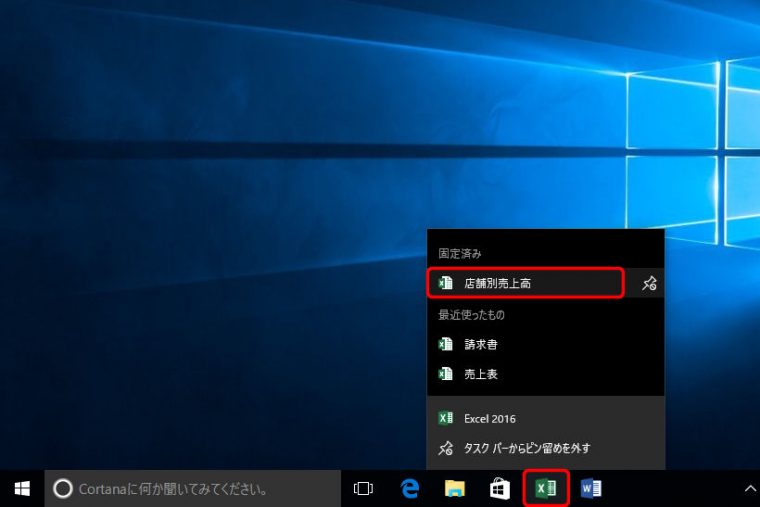This screenshot has width=760, height=507.
Task: Click the Cortana search box
Action: (x=193, y=489)
